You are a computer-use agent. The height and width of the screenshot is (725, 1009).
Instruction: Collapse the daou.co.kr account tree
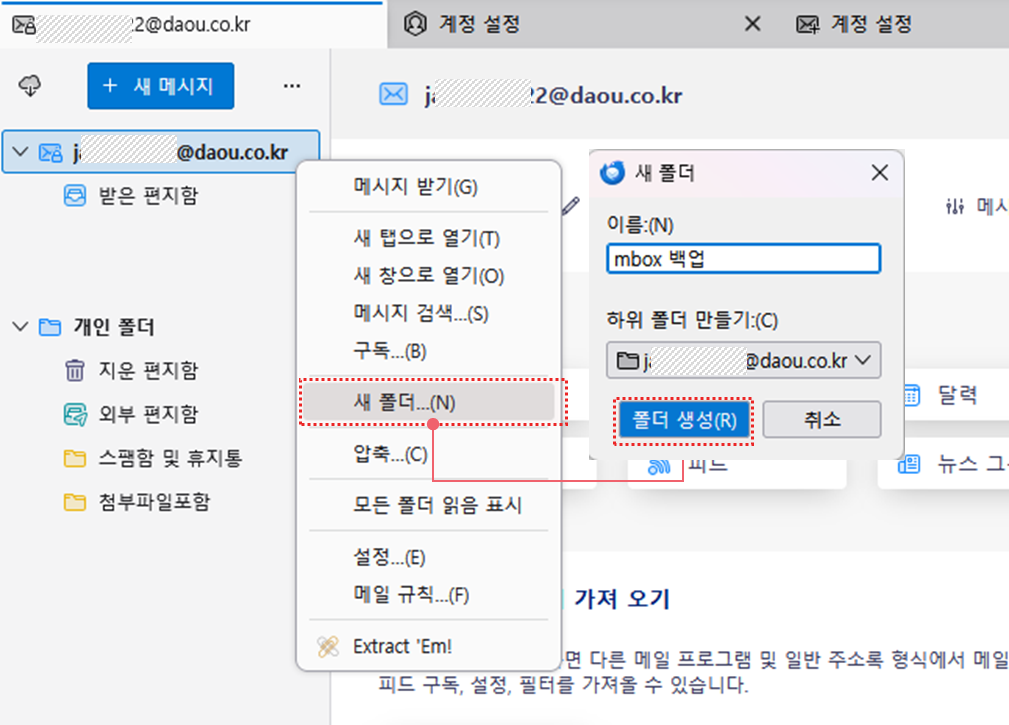point(20,153)
